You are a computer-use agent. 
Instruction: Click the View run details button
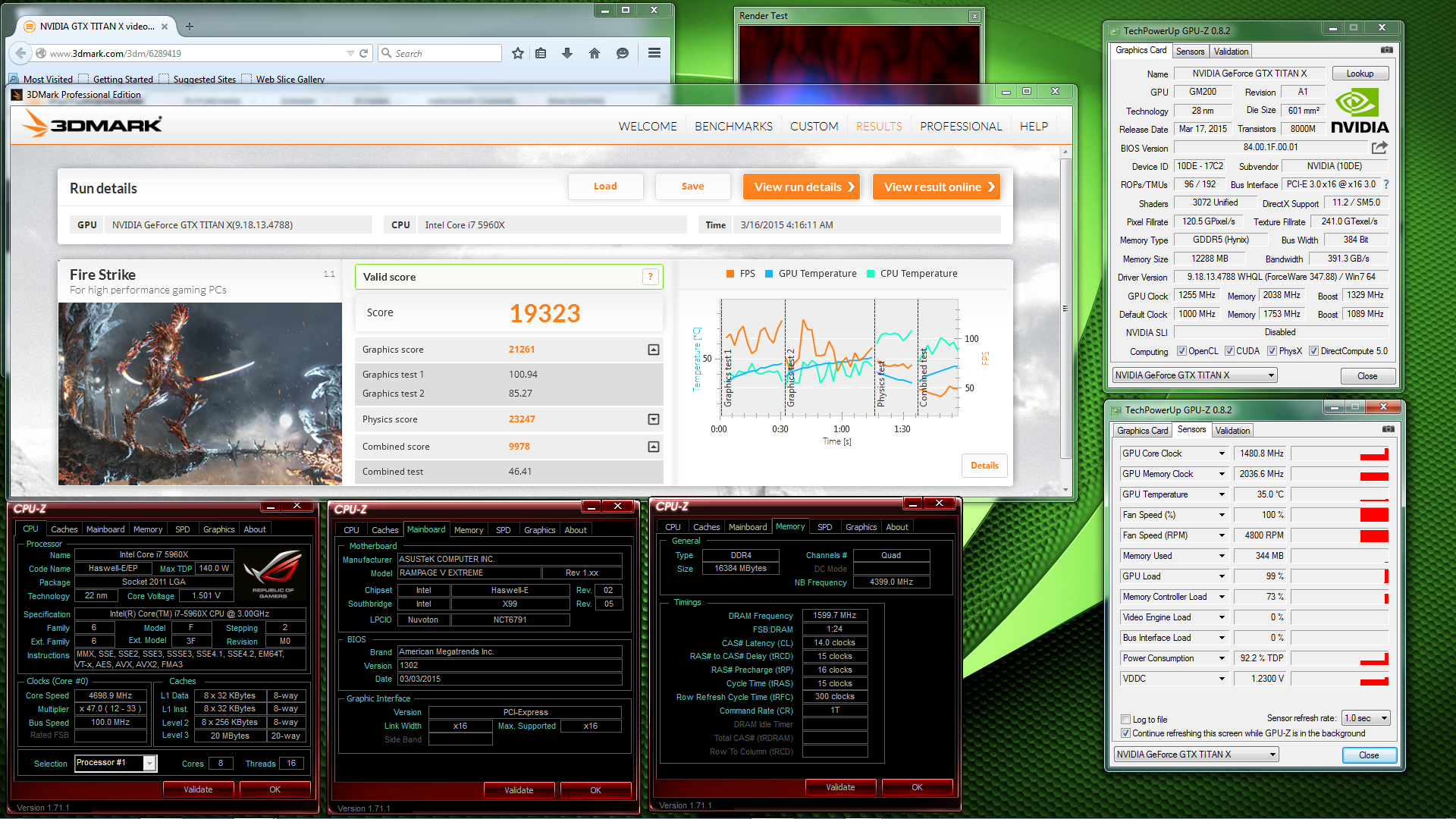(802, 187)
